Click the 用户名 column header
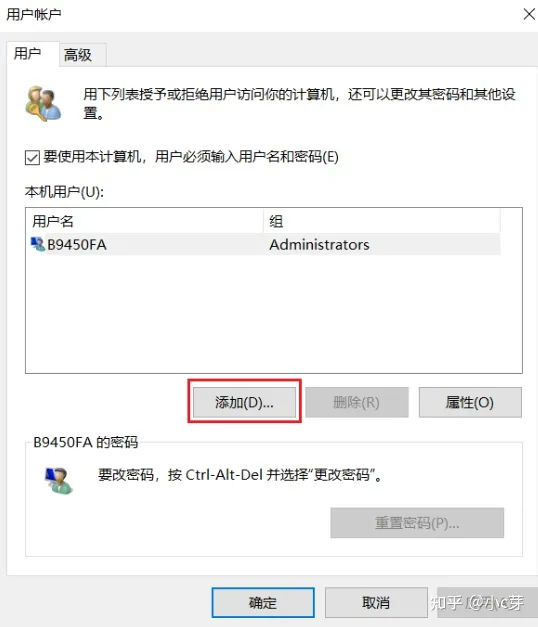Viewport: 538px width, 627px height. (145, 221)
